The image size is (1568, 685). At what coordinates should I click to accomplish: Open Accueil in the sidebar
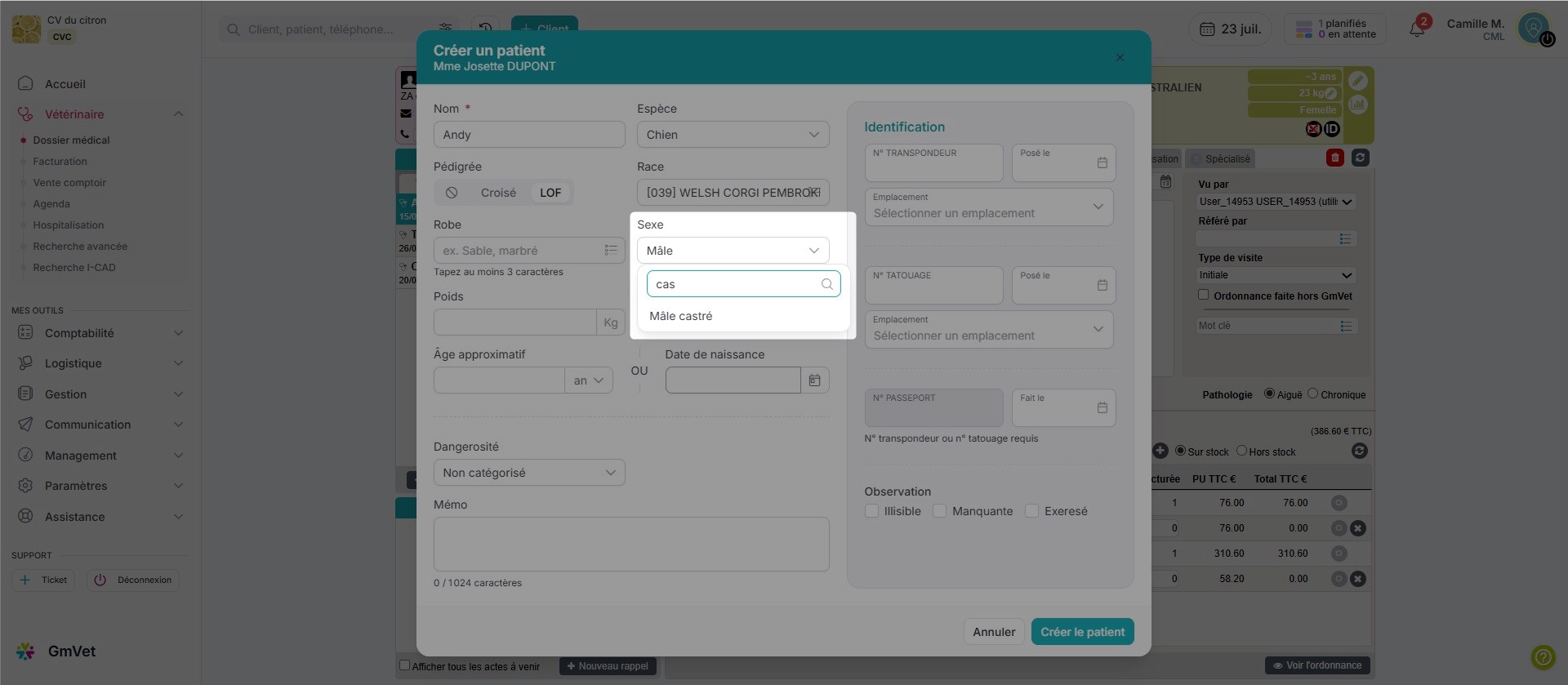(65, 84)
